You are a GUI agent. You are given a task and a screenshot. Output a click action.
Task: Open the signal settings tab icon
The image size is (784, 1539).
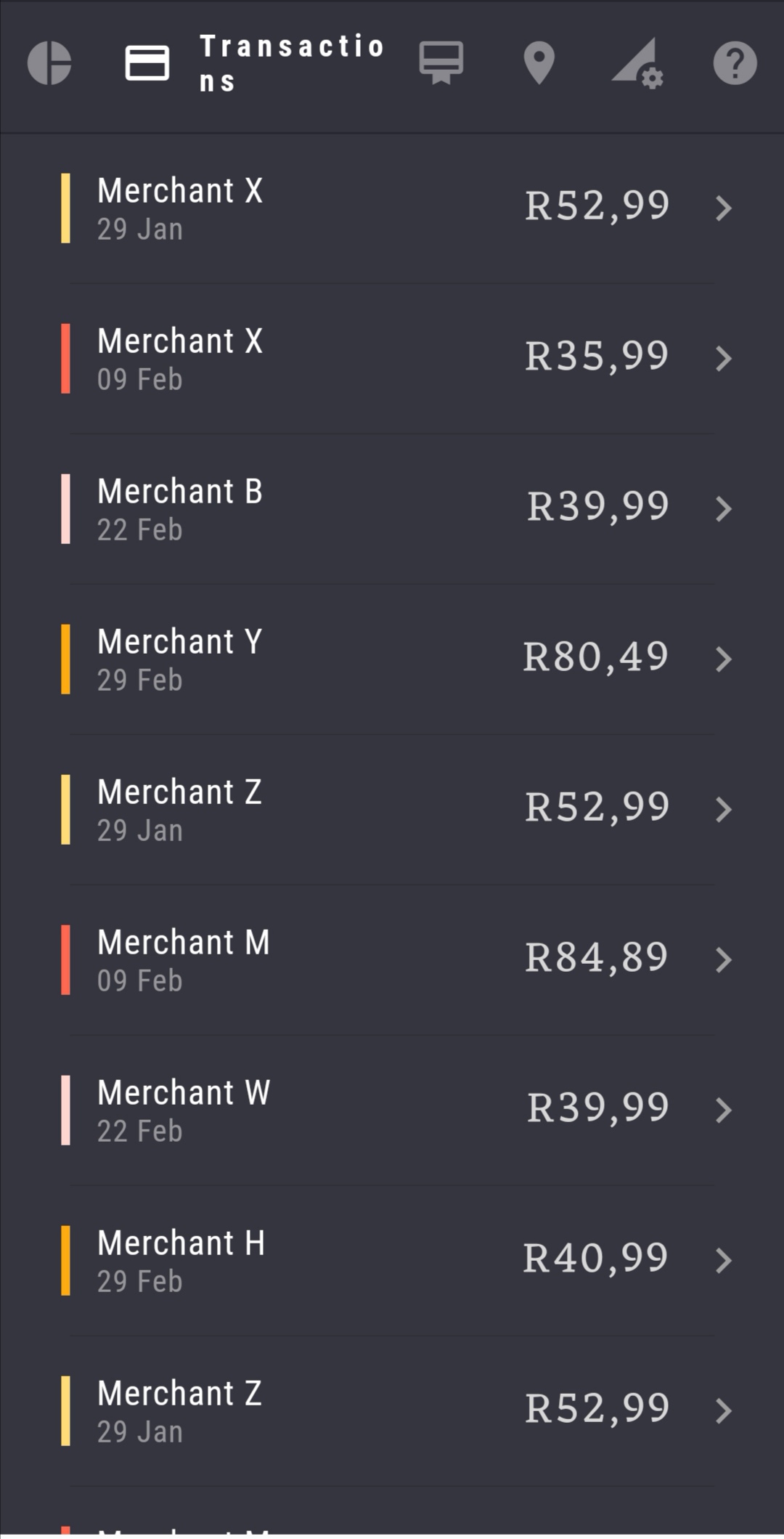tap(637, 63)
